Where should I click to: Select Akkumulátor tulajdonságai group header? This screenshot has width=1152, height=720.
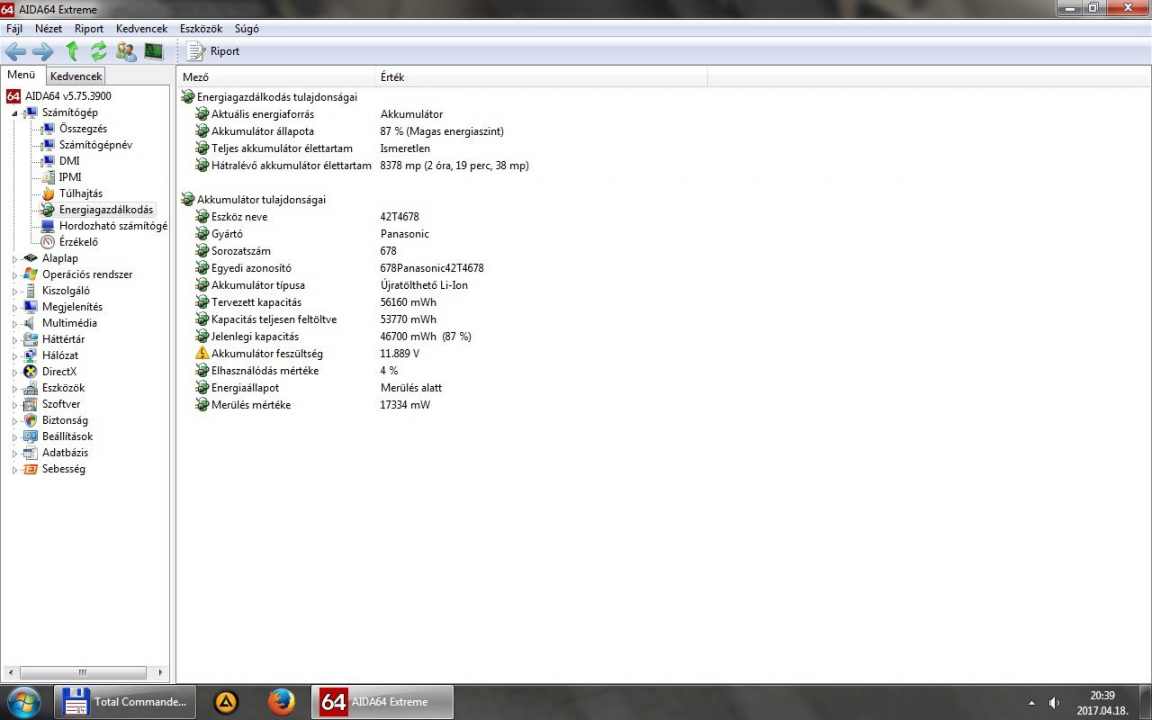[x=261, y=200]
